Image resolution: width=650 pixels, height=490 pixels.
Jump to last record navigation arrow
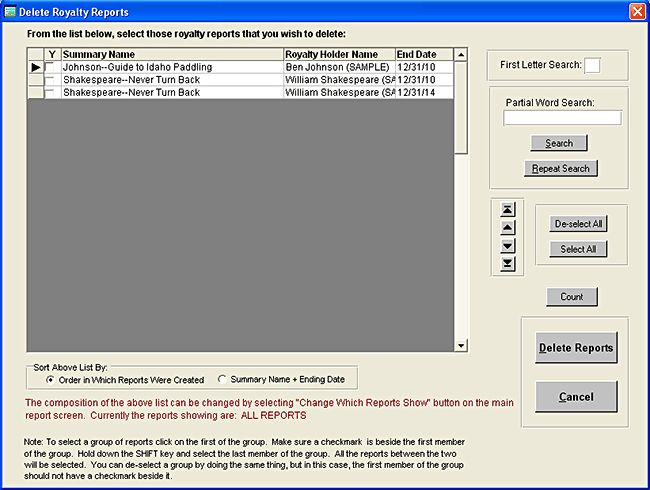(x=508, y=263)
